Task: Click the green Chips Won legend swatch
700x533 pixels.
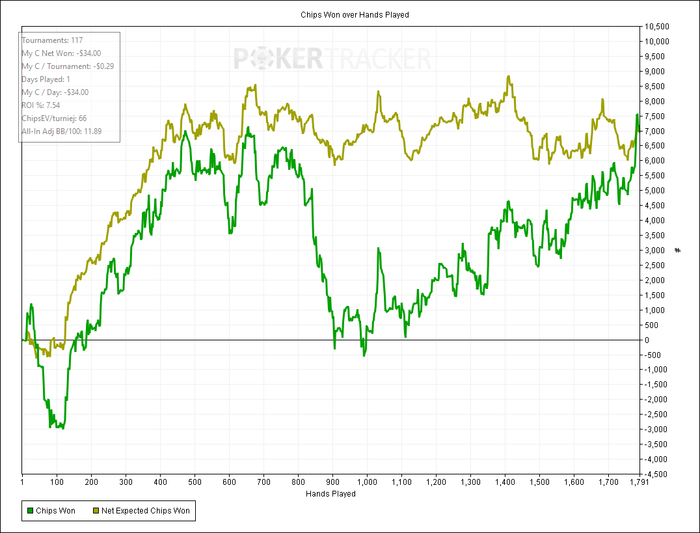Action: pos(30,511)
